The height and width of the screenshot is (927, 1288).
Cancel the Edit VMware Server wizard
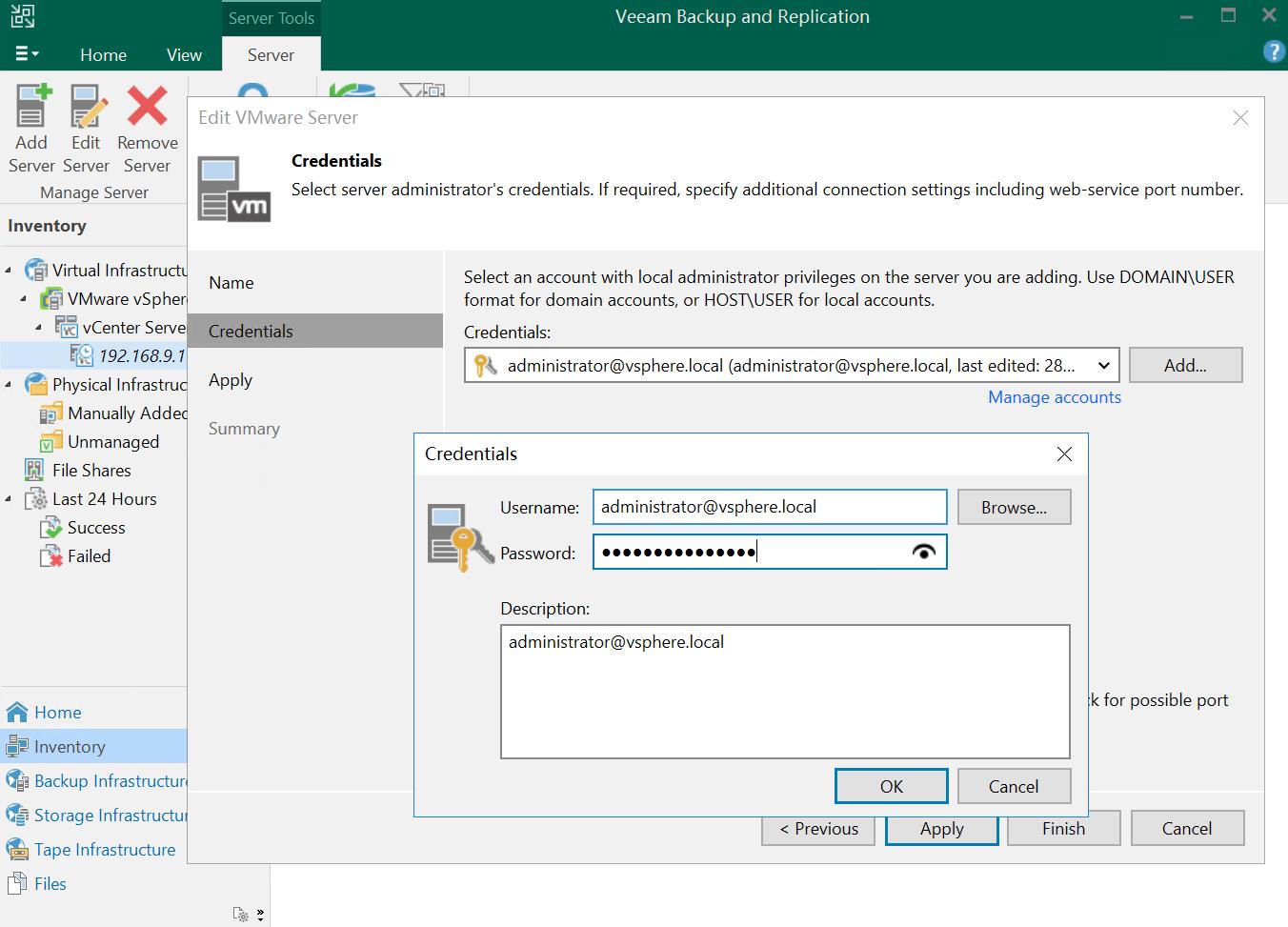coord(1187,829)
